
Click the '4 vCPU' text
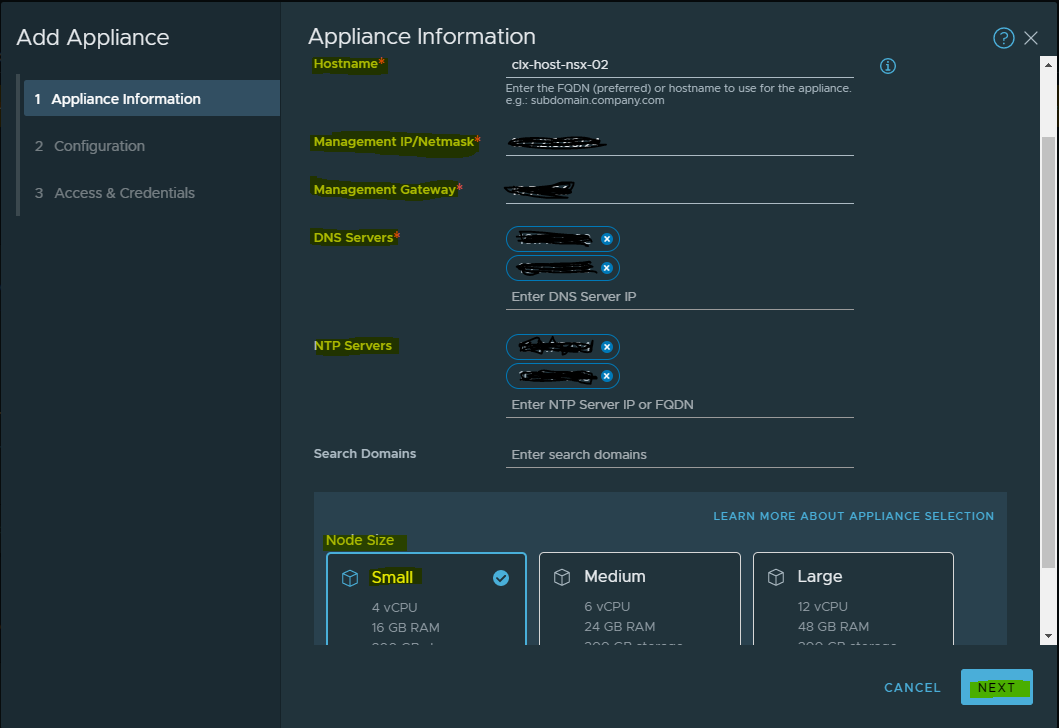click(x=394, y=607)
